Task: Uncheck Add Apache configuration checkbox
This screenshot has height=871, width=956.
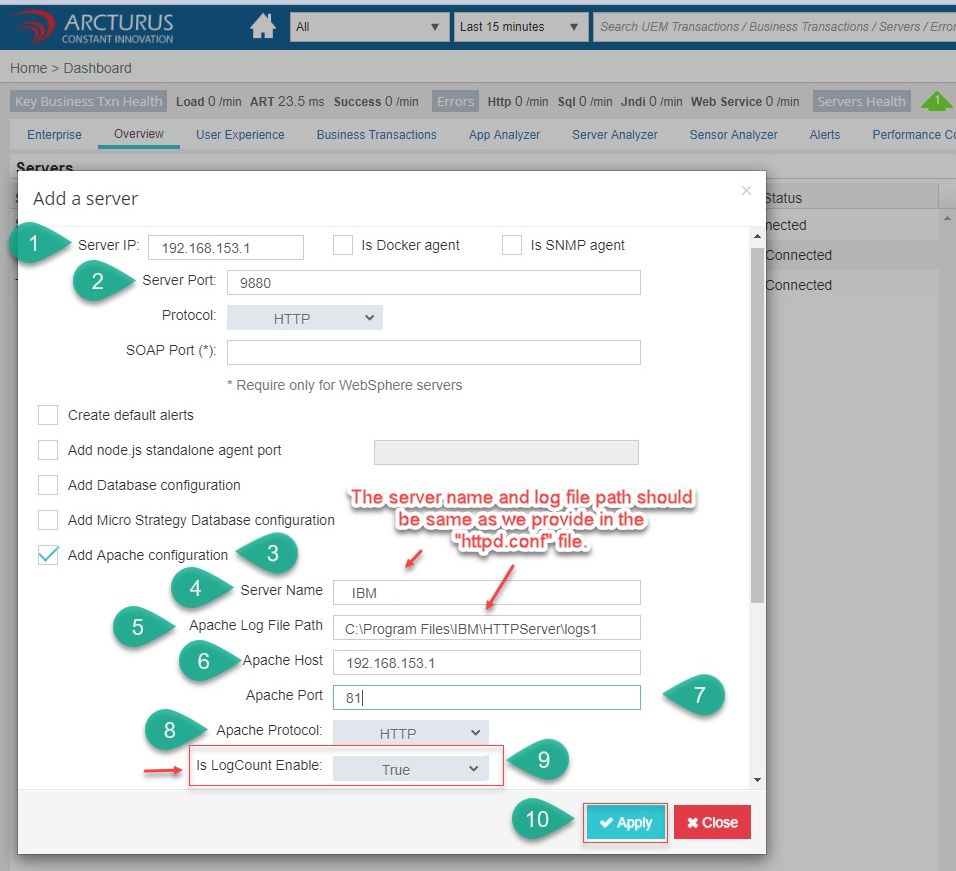Action: (48, 555)
